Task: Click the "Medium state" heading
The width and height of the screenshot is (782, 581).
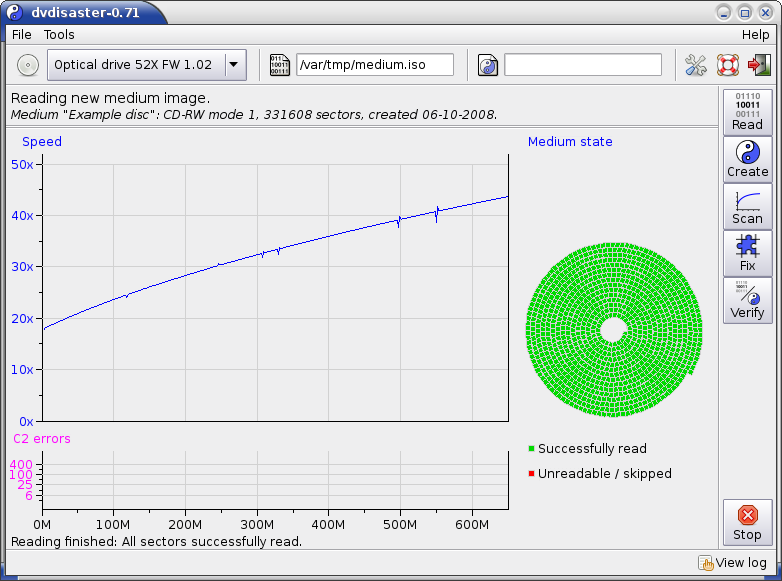Action: (x=570, y=142)
